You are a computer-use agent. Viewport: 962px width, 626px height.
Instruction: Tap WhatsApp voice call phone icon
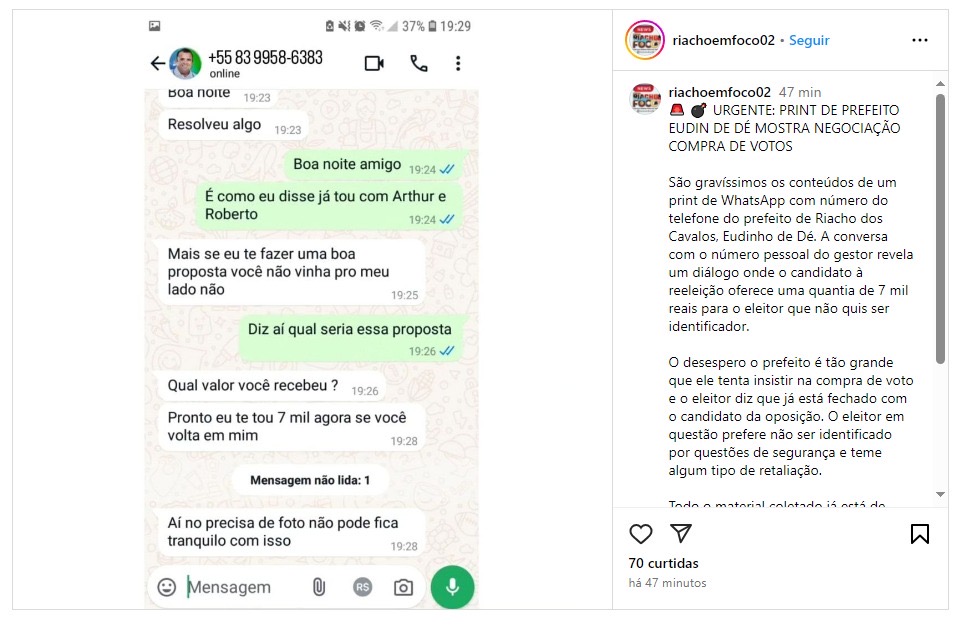point(418,63)
